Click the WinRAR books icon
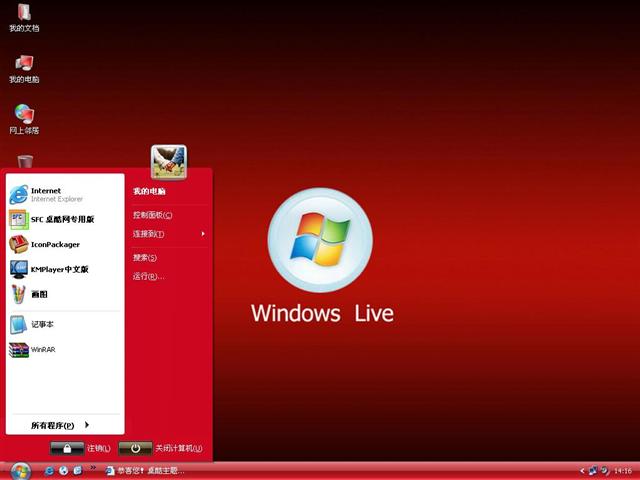 (x=19, y=350)
